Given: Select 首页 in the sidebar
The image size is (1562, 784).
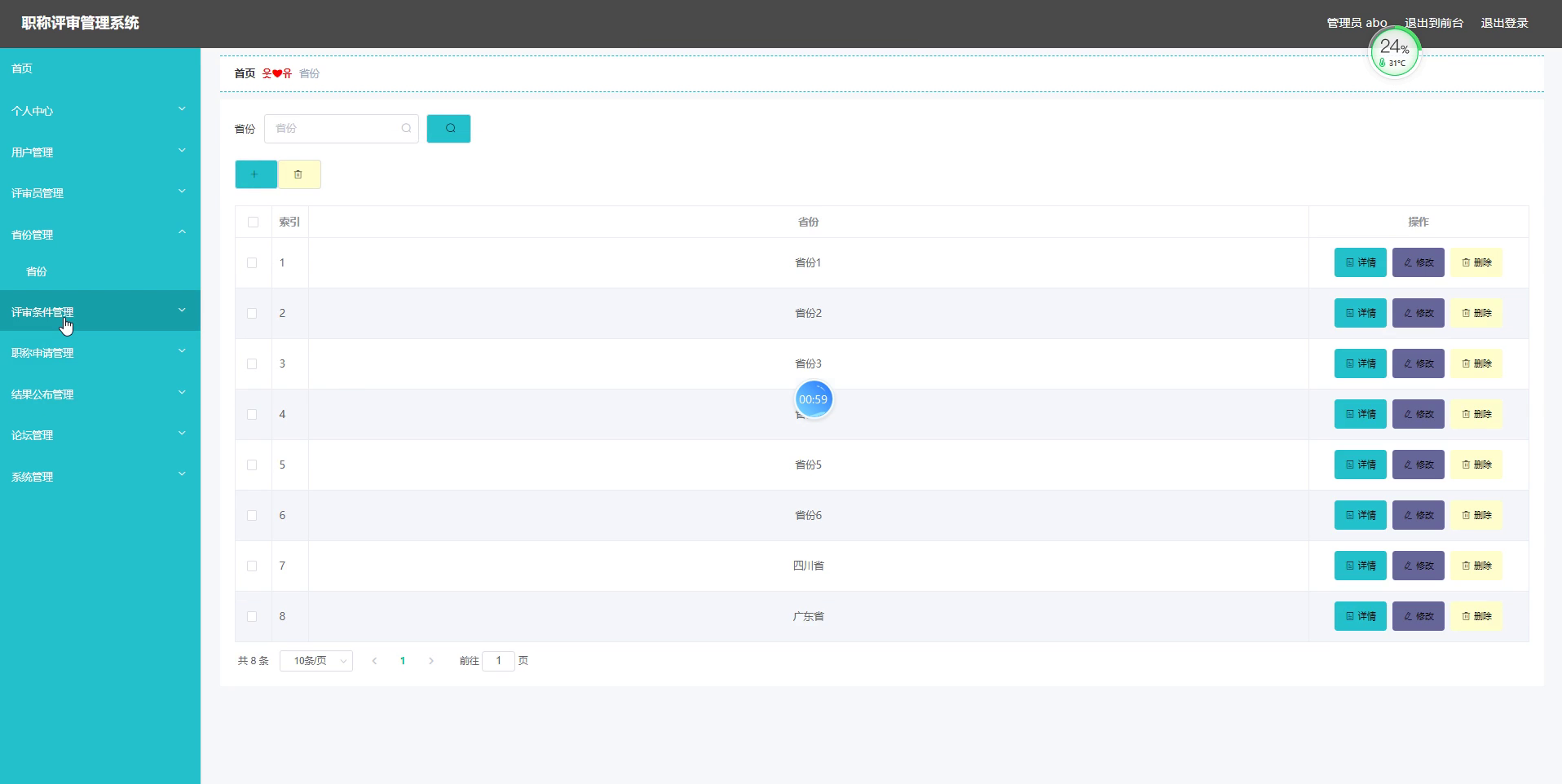Looking at the screenshot, I should click(x=99, y=68).
